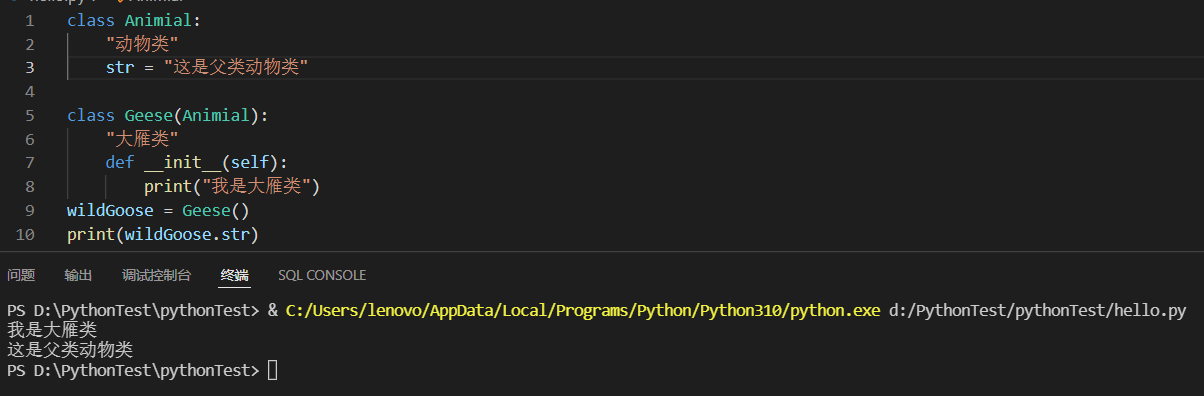Click the Geese class name definition

pyautogui.click(x=149, y=115)
